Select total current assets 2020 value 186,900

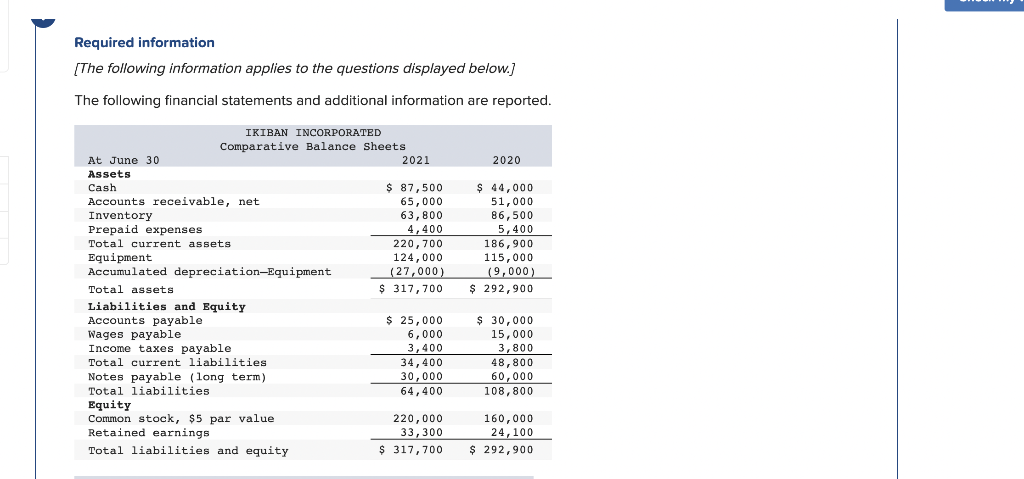click(x=508, y=244)
